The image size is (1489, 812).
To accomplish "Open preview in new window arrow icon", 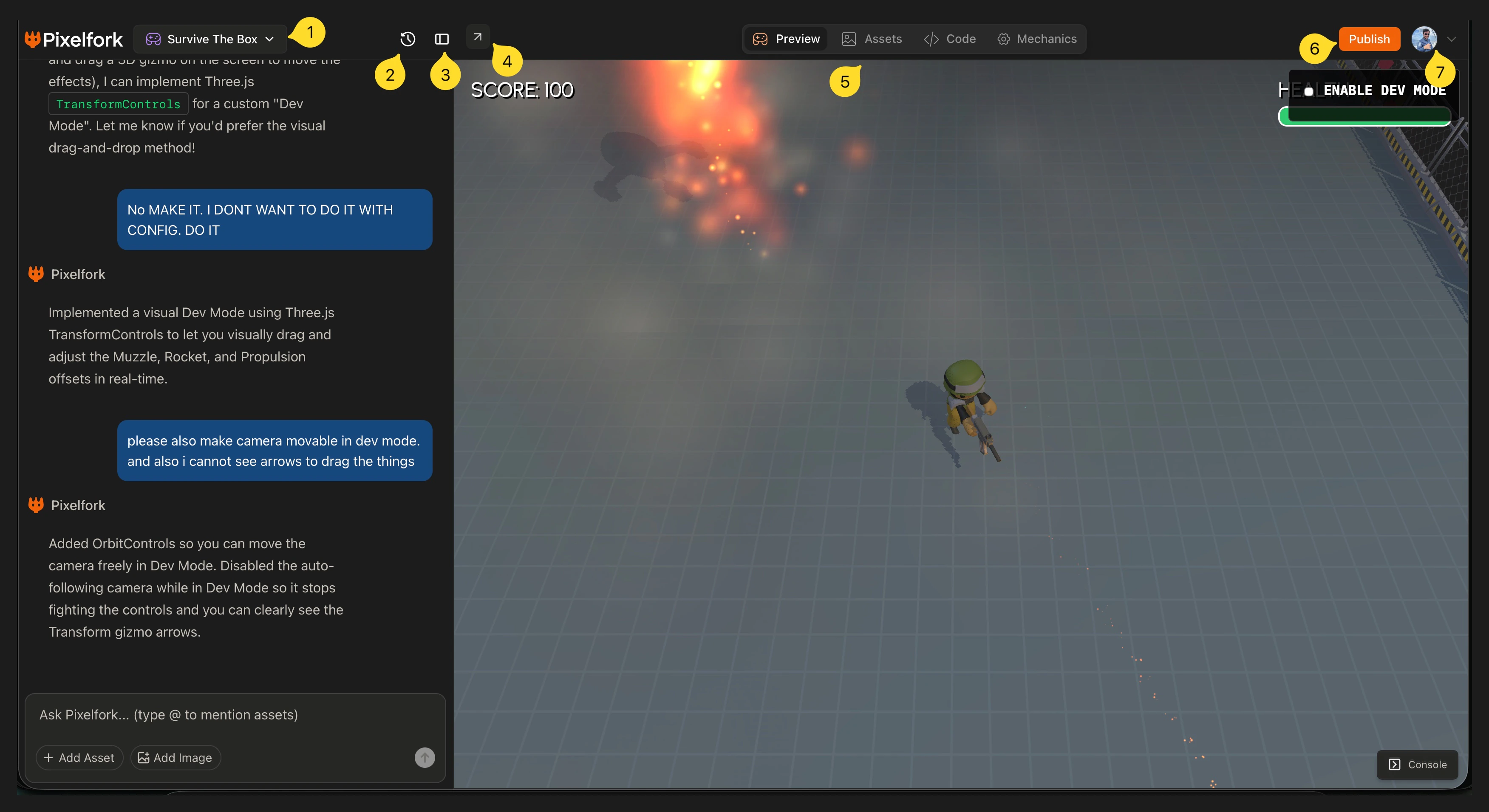I will [x=478, y=37].
